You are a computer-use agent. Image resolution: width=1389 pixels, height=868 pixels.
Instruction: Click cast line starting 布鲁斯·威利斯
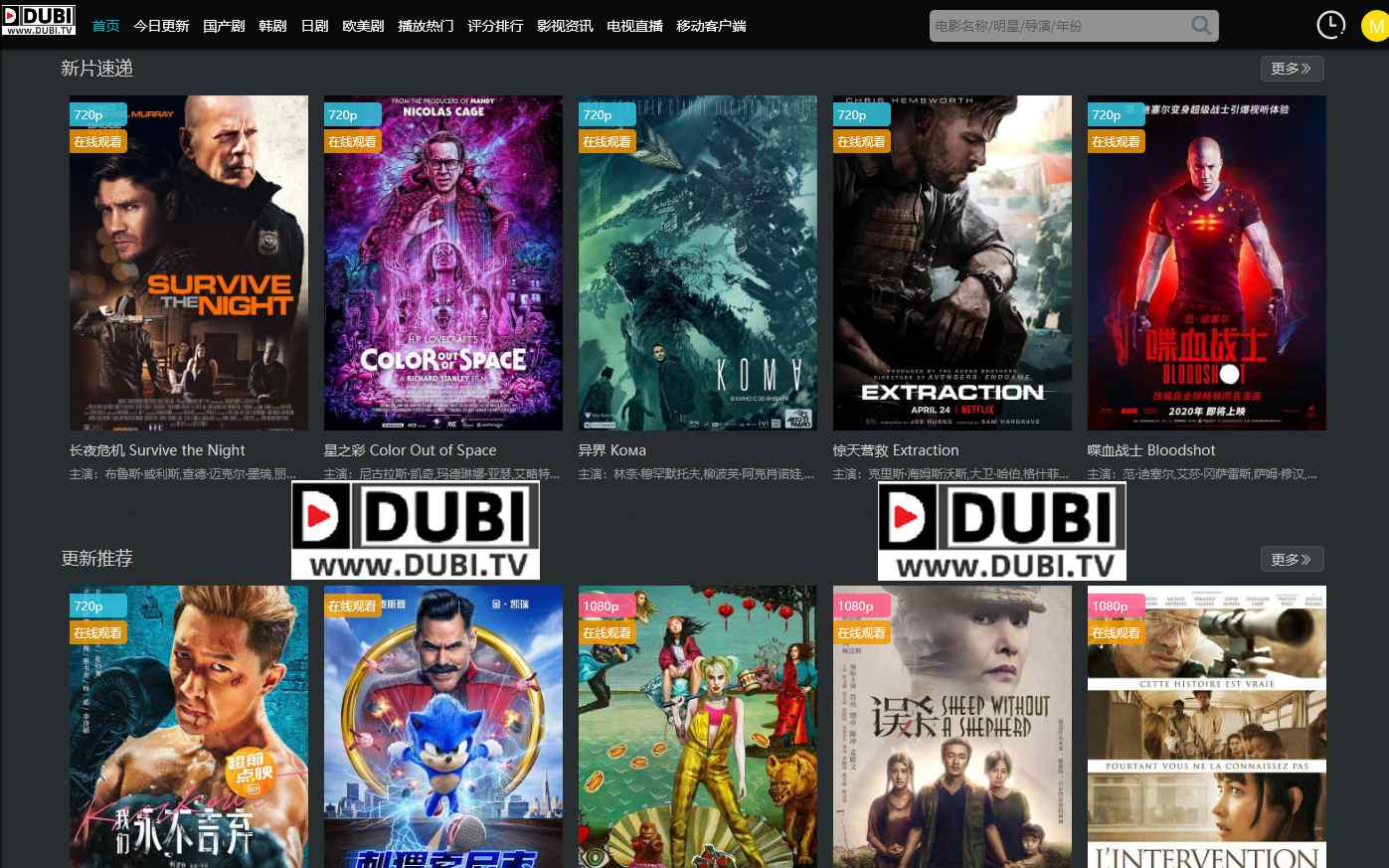coord(184,474)
